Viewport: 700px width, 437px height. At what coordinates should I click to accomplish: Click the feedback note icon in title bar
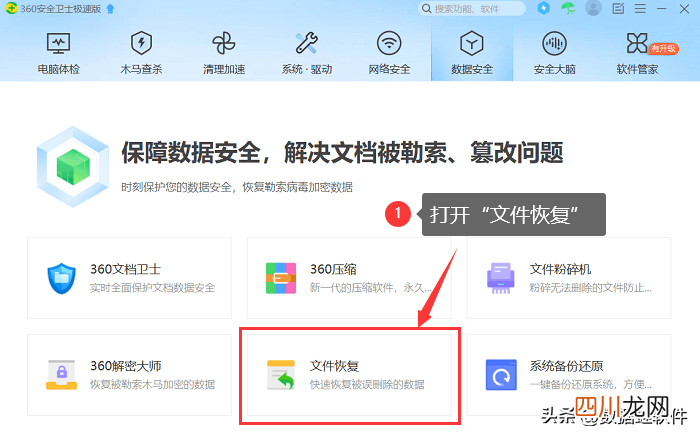tap(618, 8)
